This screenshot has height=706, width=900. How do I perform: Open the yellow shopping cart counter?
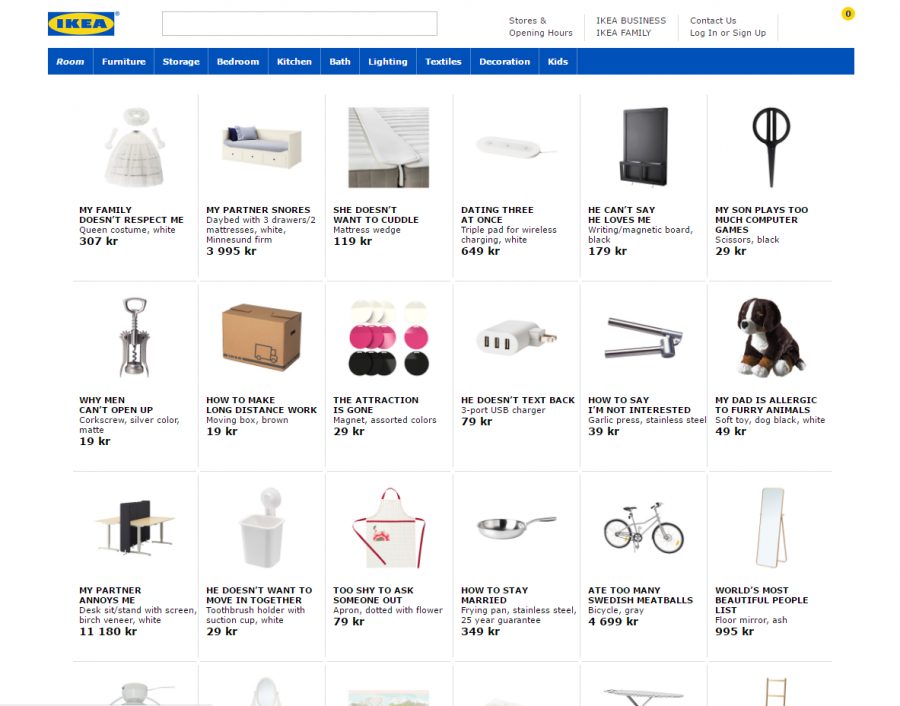[848, 14]
